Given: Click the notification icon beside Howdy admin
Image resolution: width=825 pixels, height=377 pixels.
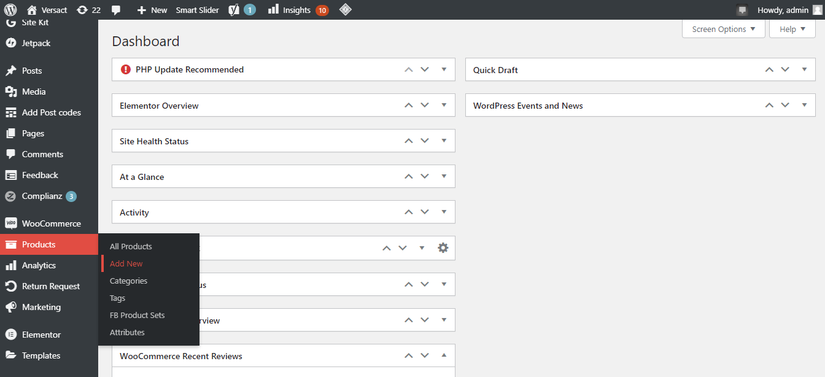Looking at the screenshot, I should (742, 10).
